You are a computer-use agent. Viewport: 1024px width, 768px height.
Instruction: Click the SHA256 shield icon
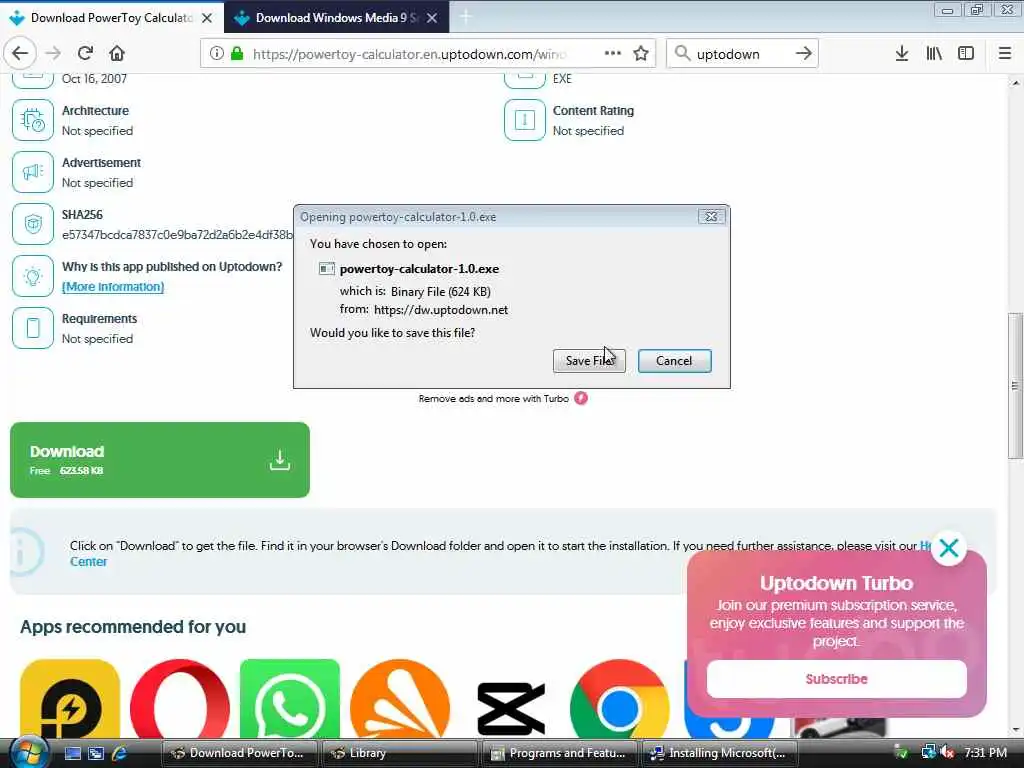point(33,224)
